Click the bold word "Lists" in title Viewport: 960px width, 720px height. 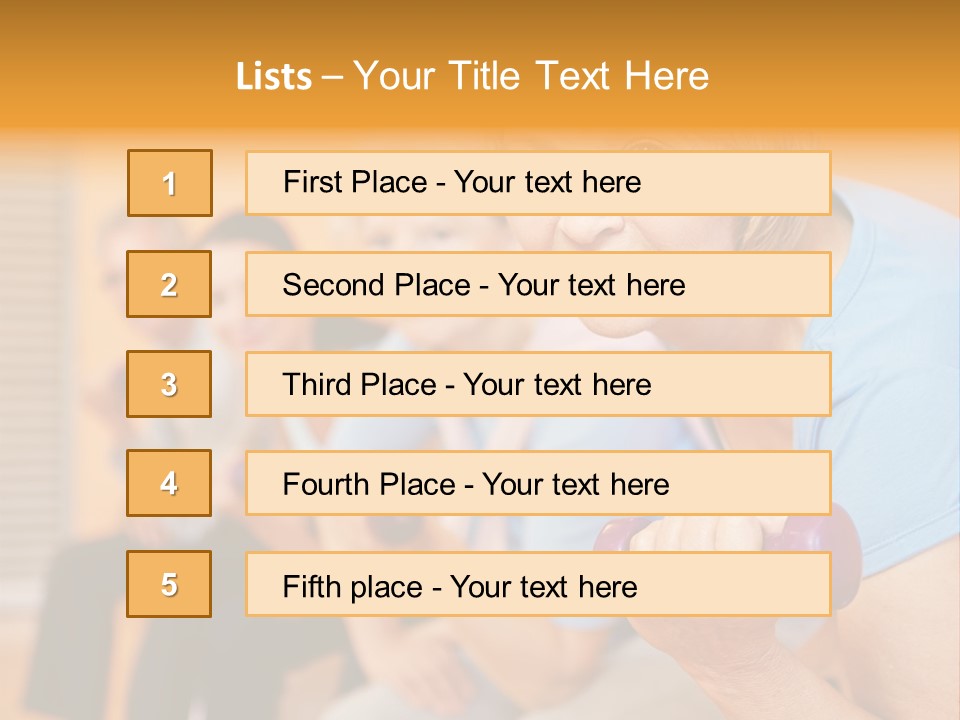[273, 77]
